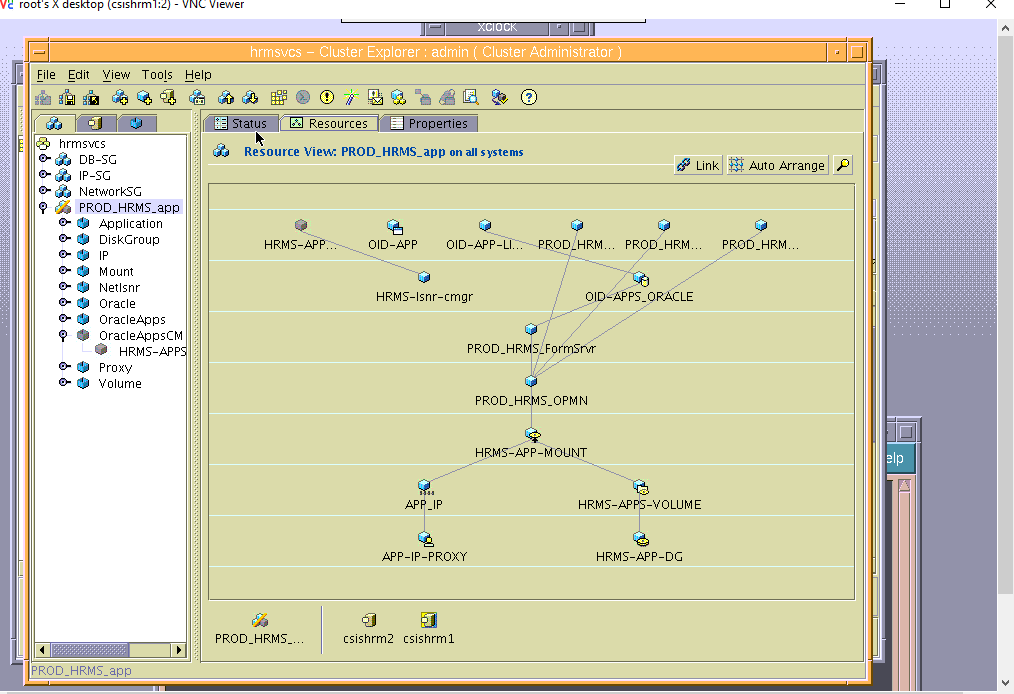This screenshot has width=1014, height=694.
Task: Open the Tools menu
Action: [157, 75]
